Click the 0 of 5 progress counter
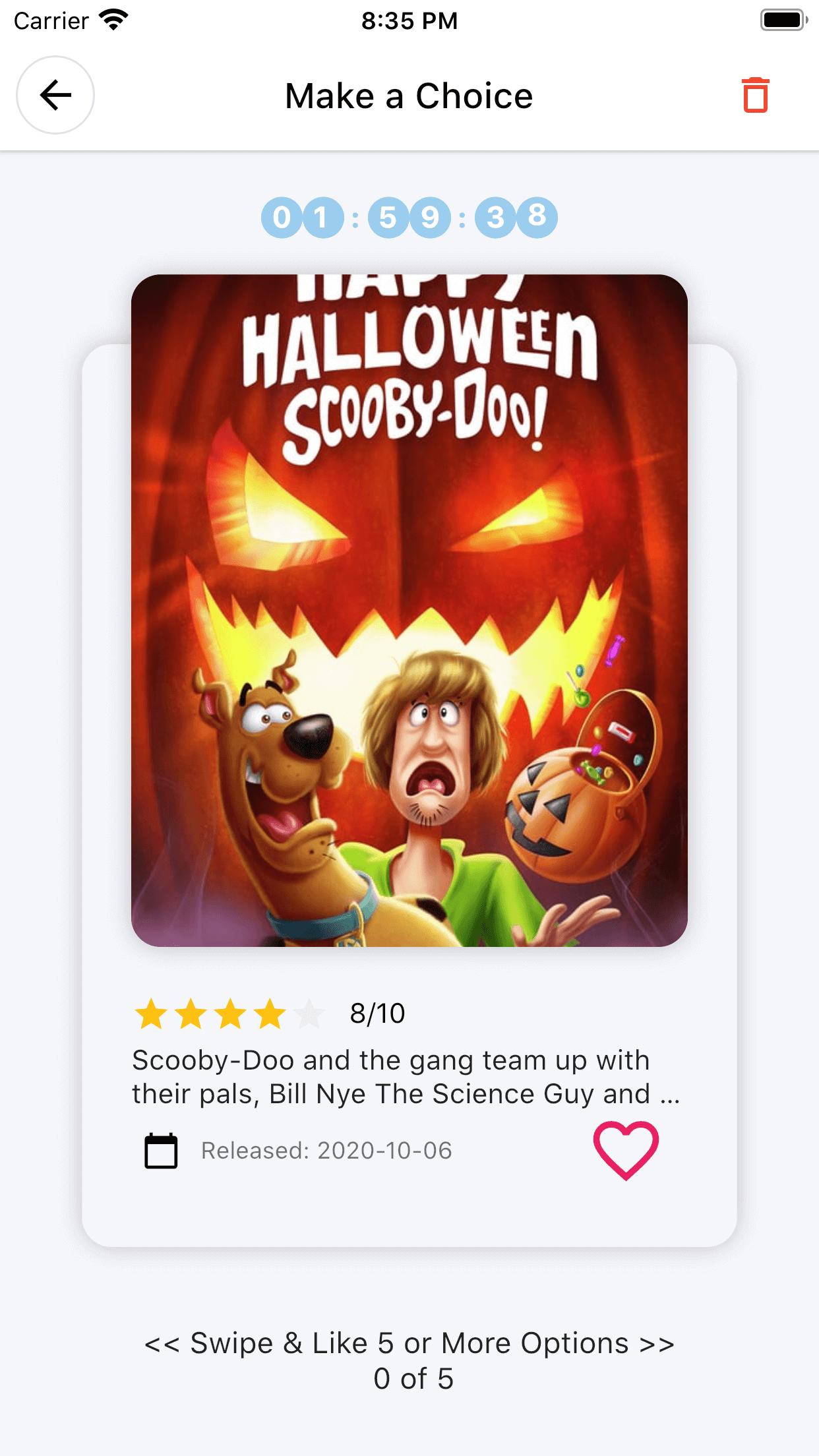 413,1379
